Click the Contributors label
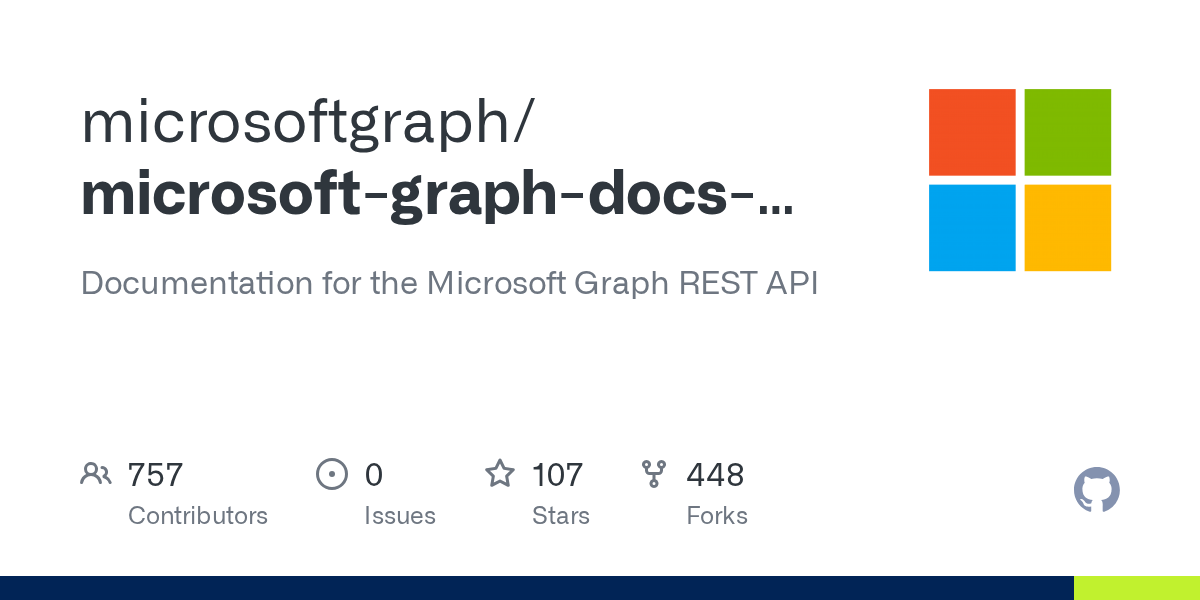The height and width of the screenshot is (600, 1200). pyautogui.click(x=198, y=516)
